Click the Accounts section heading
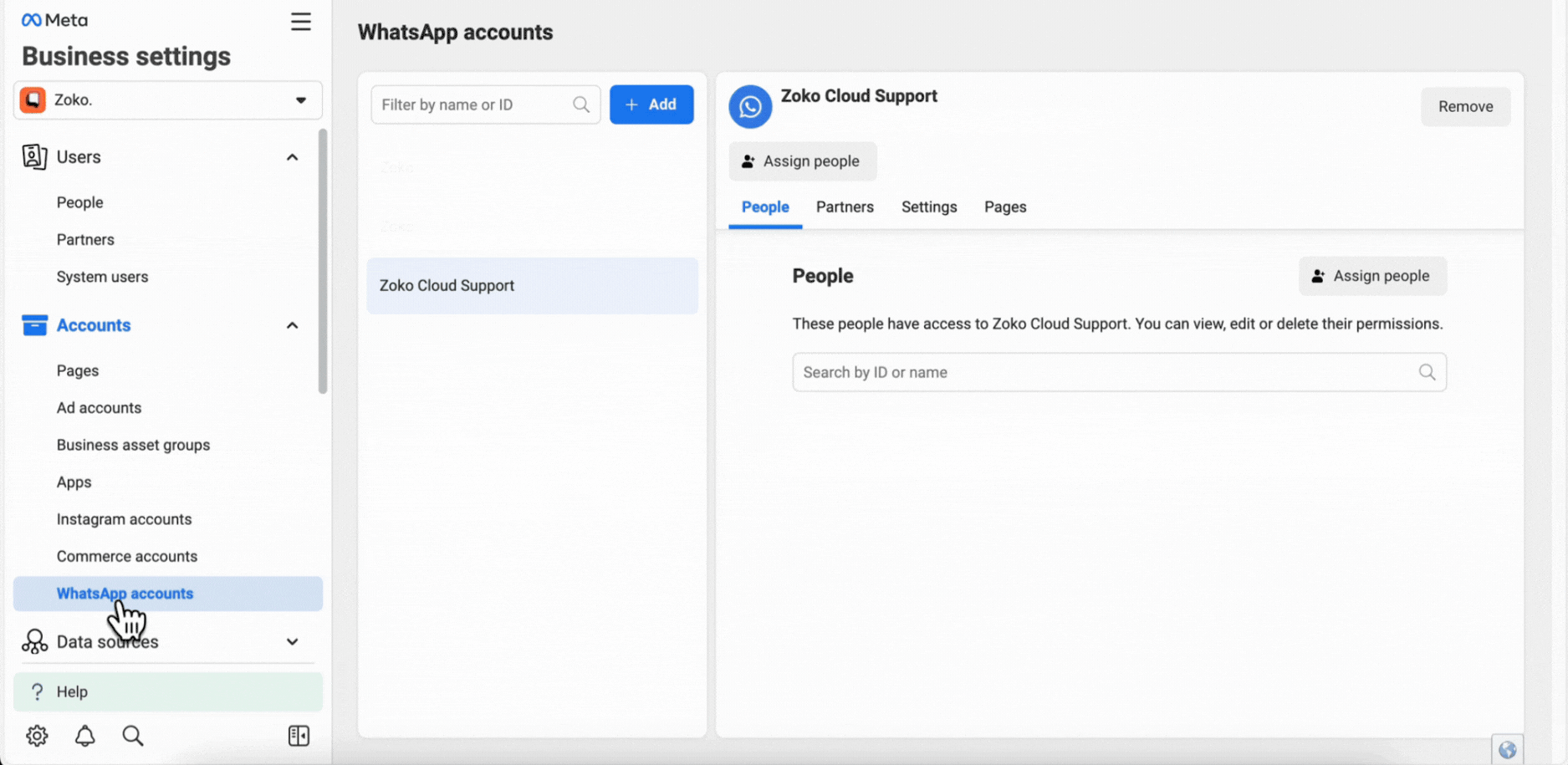 pos(94,325)
